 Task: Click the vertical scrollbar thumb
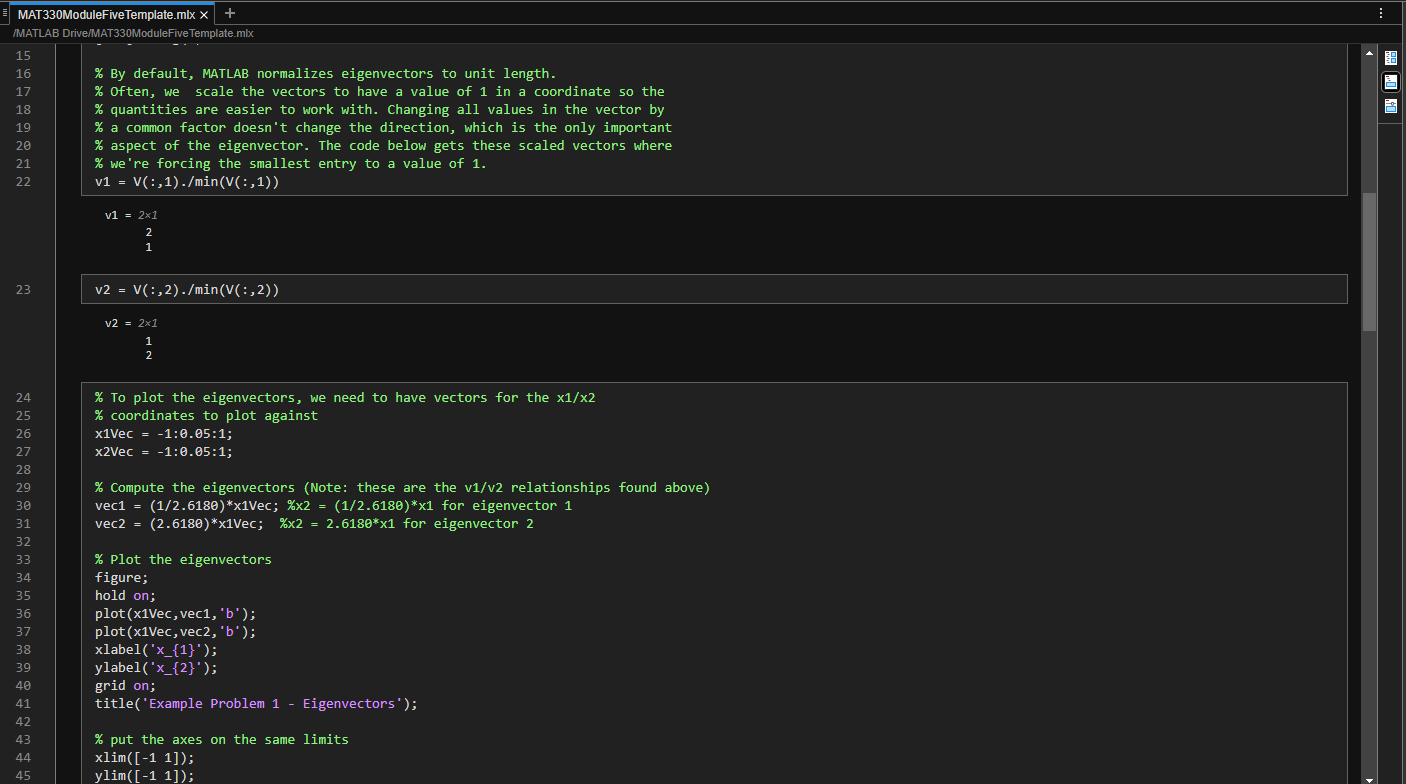tap(1369, 262)
